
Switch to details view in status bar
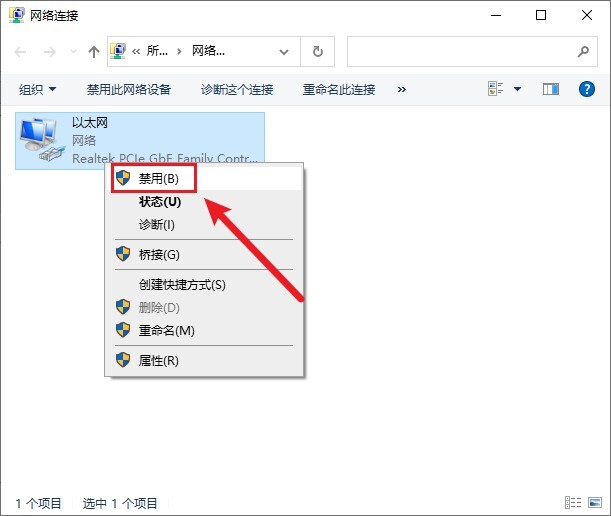pos(573,502)
